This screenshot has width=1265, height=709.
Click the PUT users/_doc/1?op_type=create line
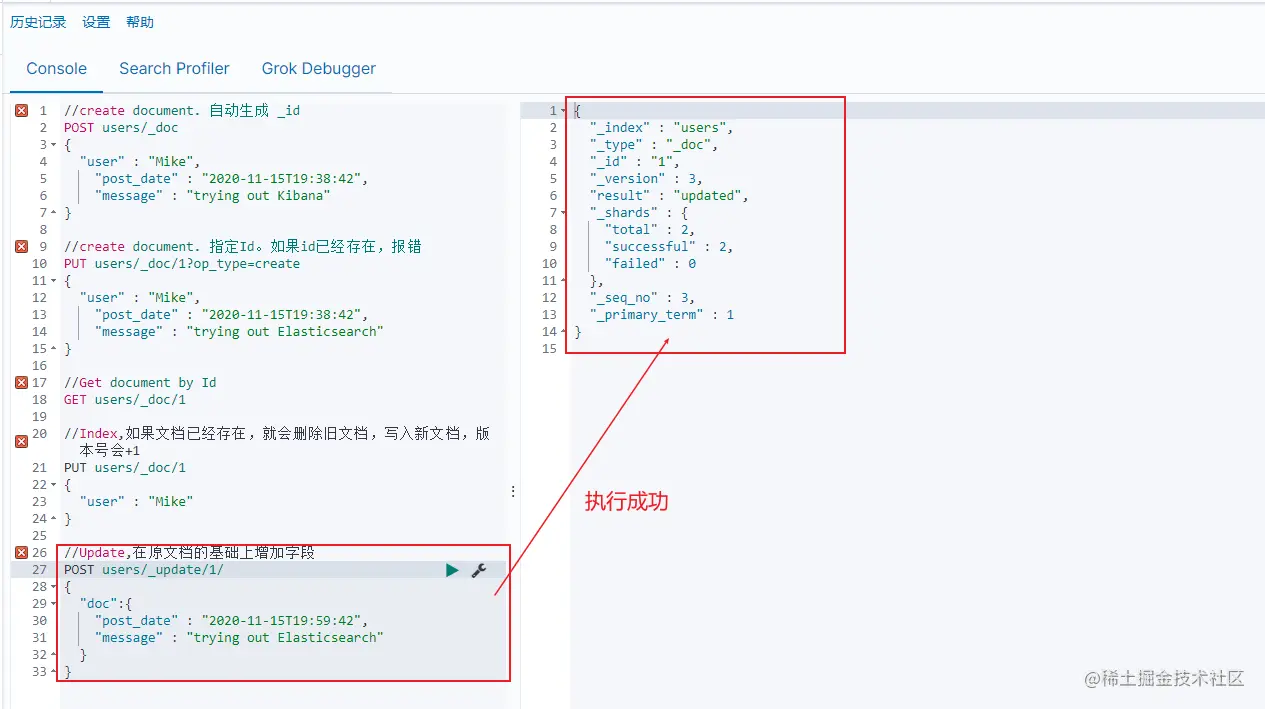click(x=182, y=264)
